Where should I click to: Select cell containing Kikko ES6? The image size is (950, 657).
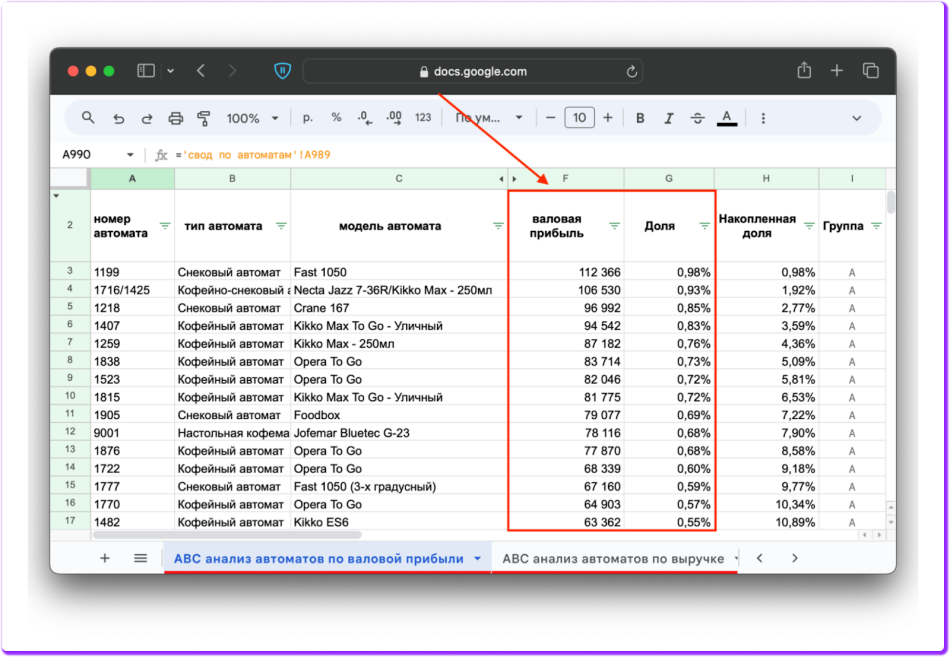[399, 522]
